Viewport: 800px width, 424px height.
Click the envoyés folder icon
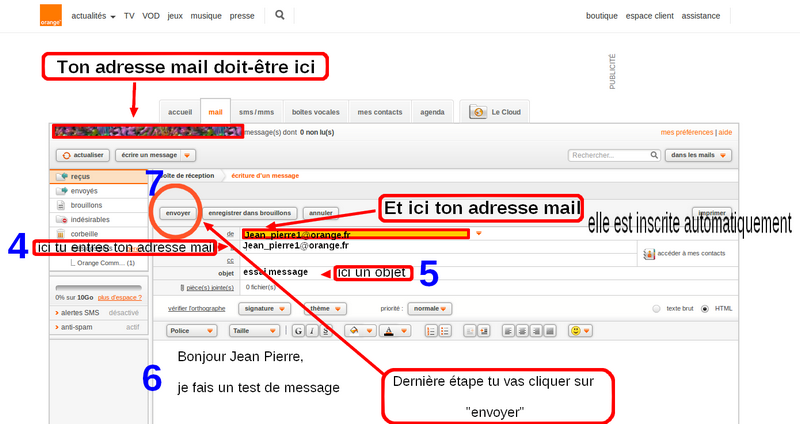click(x=62, y=191)
